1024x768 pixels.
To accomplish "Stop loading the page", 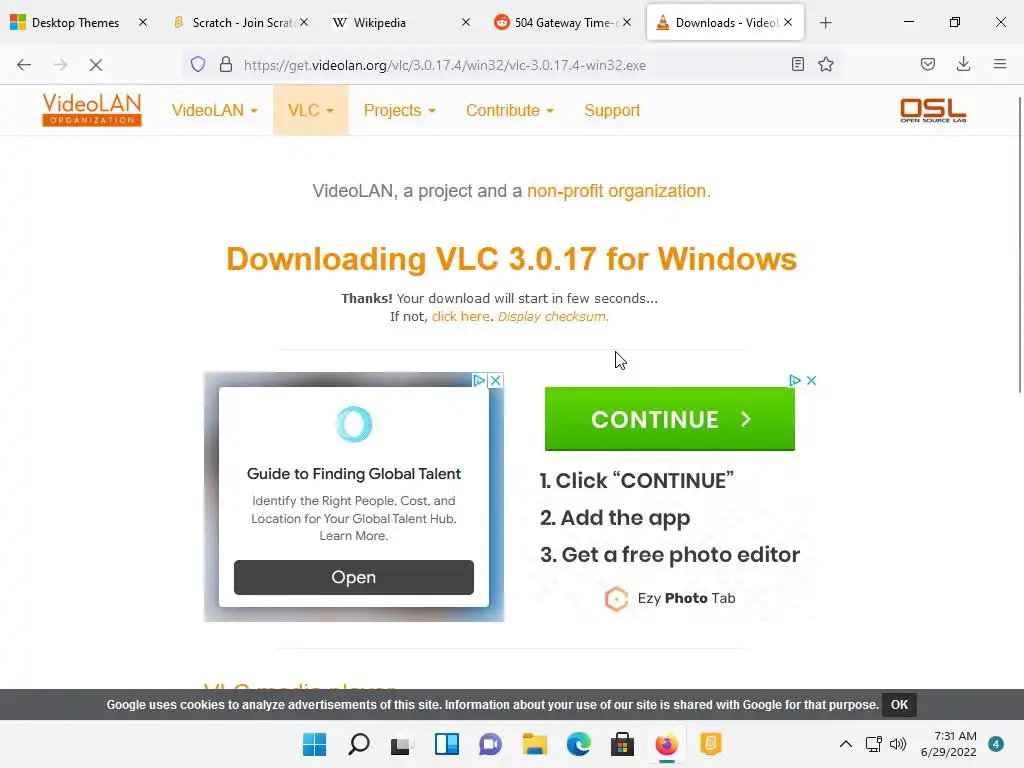I will 95,65.
